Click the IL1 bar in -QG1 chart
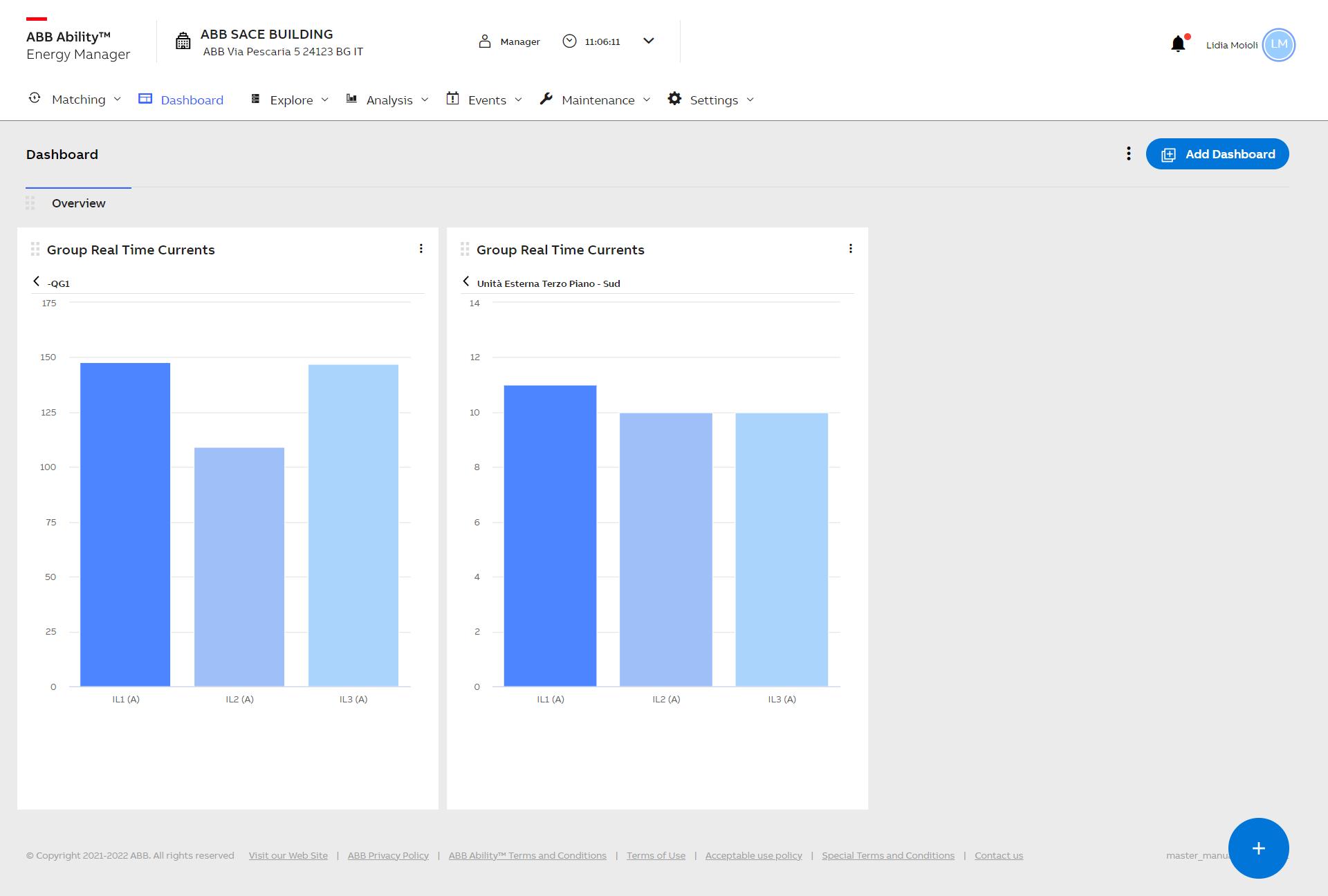The image size is (1328, 896). point(125,525)
